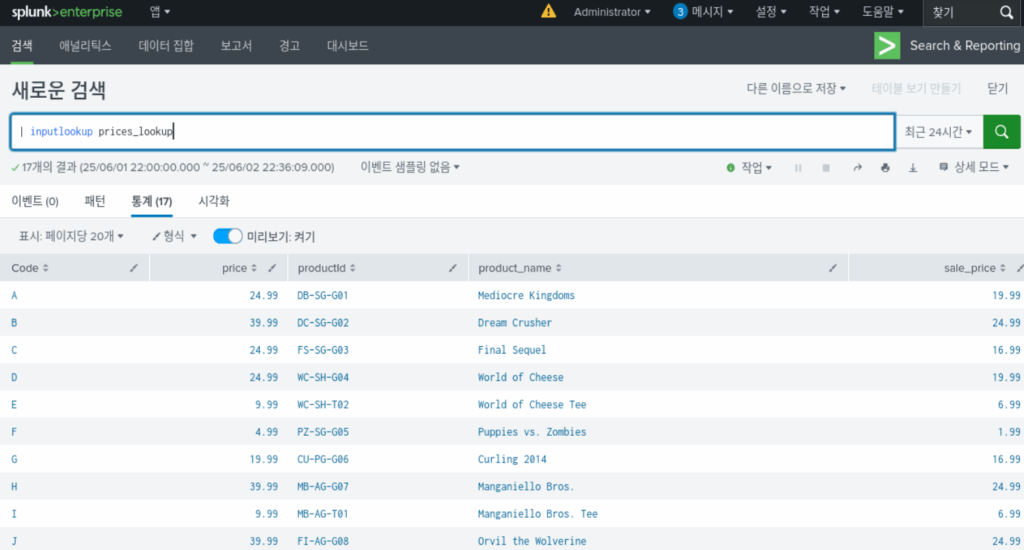Open the 메시지 dropdown with 3 badge
1024x550 pixels.
coord(703,12)
